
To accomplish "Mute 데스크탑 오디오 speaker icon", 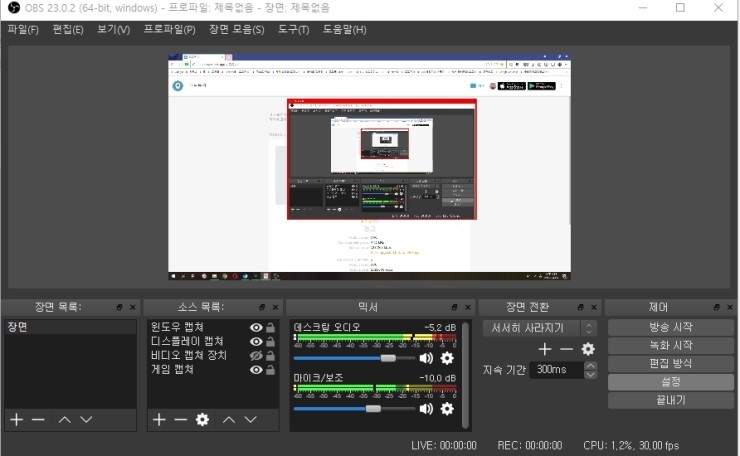I will point(426,358).
